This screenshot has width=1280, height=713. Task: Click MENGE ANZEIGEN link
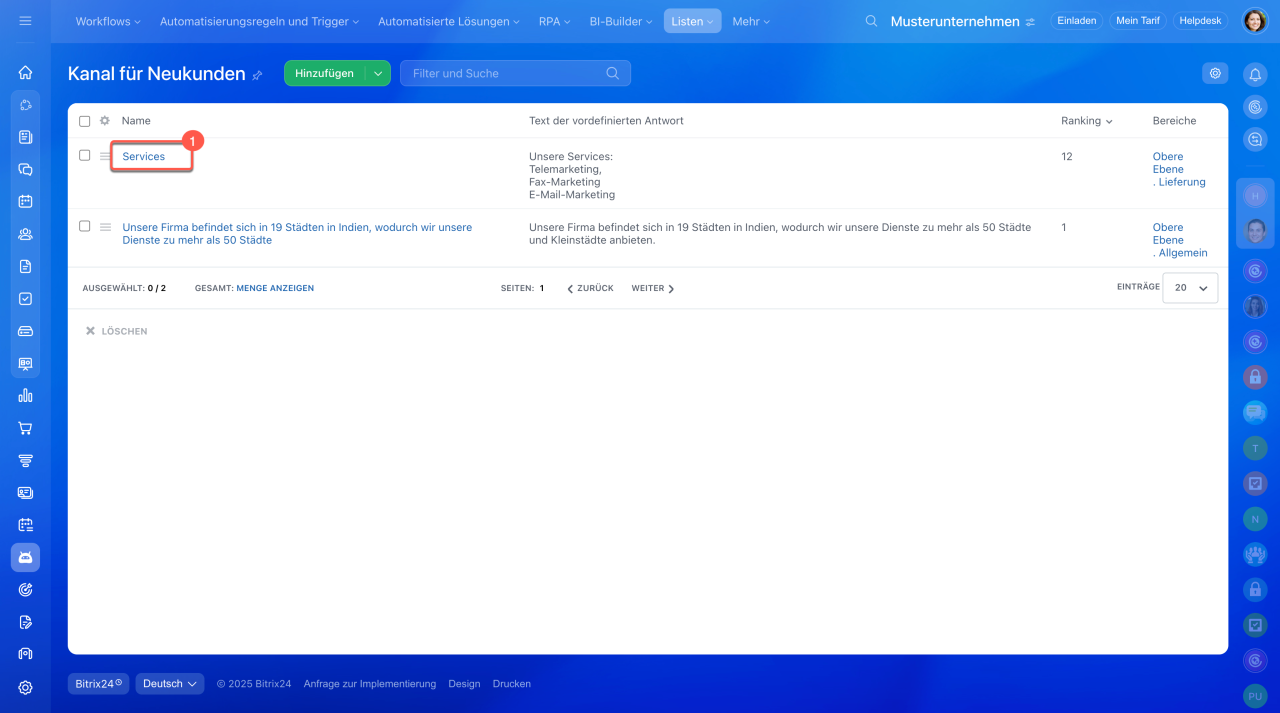coord(275,288)
